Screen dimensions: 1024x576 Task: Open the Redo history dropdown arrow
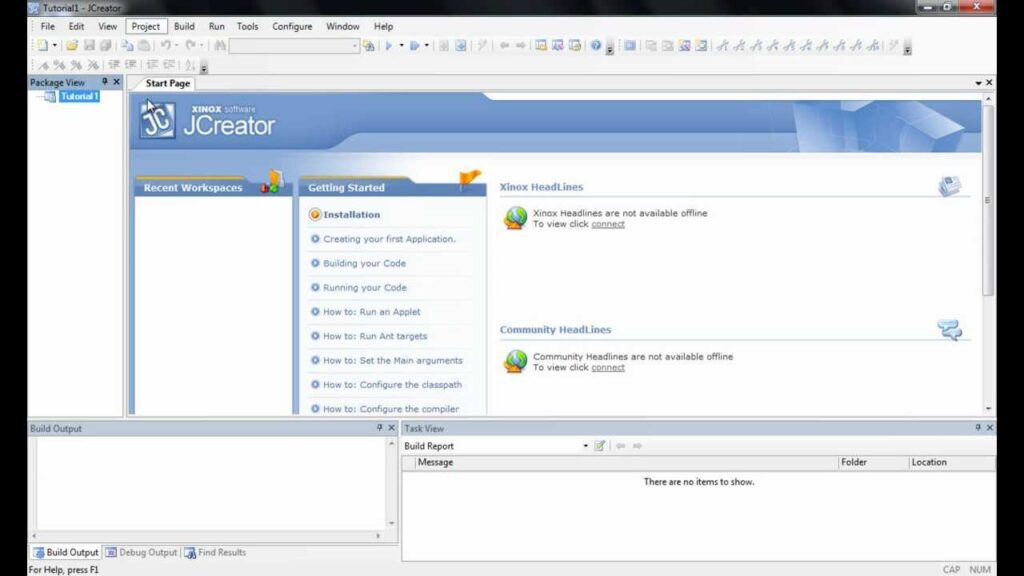(x=201, y=46)
